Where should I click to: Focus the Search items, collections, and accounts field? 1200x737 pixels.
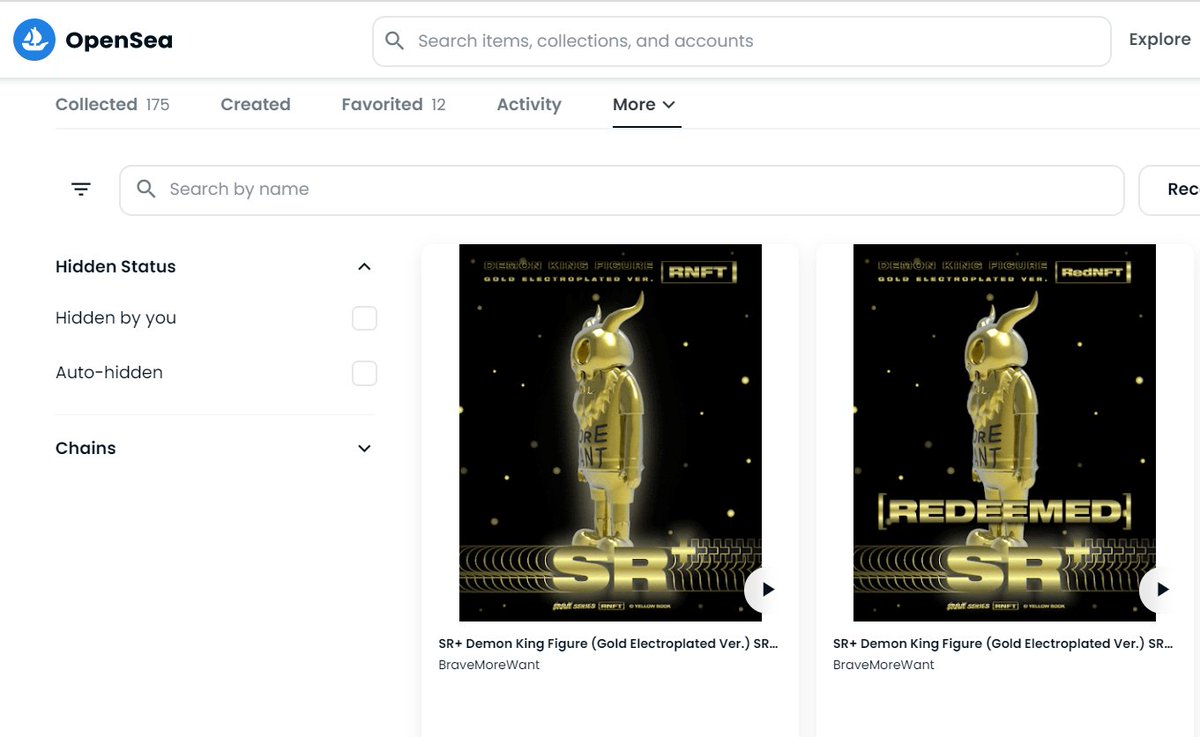742,41
